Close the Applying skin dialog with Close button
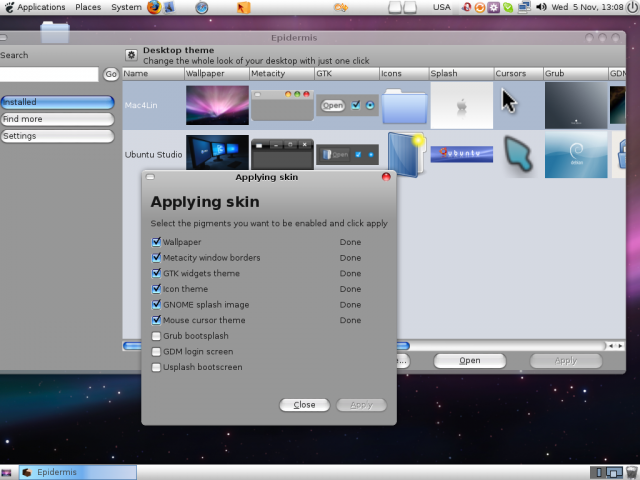This screenshot has width=640, height=480. point(304,405)
